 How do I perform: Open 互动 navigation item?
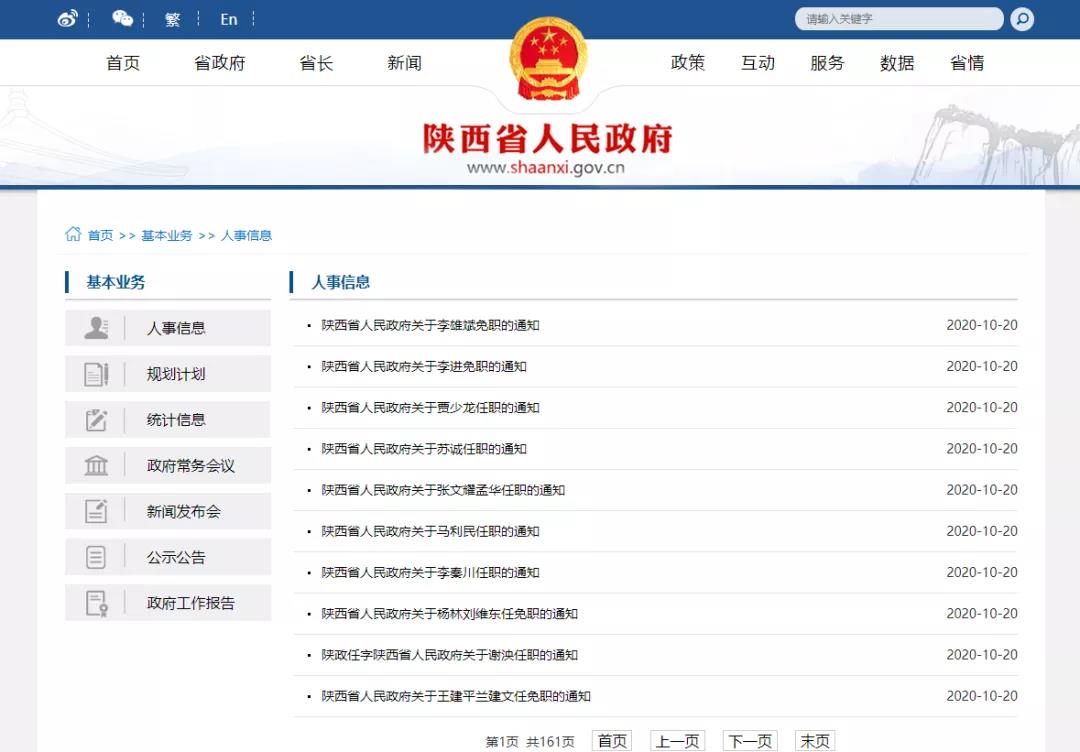point(758,63)
